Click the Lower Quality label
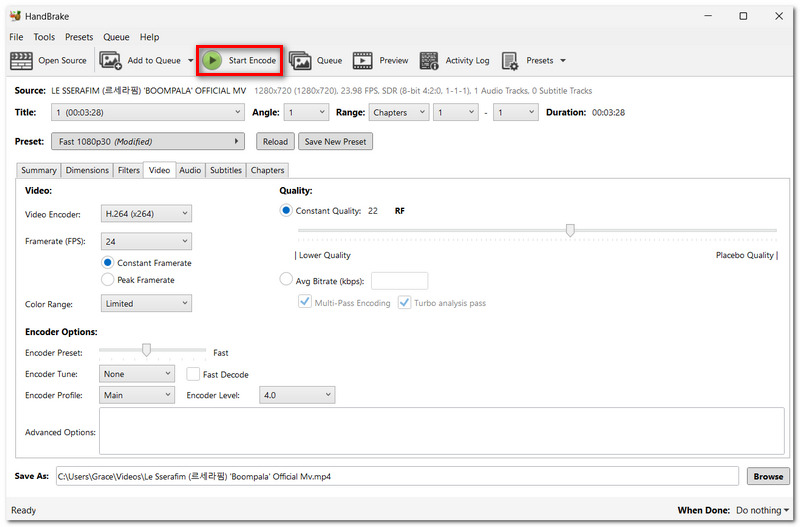Viewport: 800px width, 527px height. 324,255
